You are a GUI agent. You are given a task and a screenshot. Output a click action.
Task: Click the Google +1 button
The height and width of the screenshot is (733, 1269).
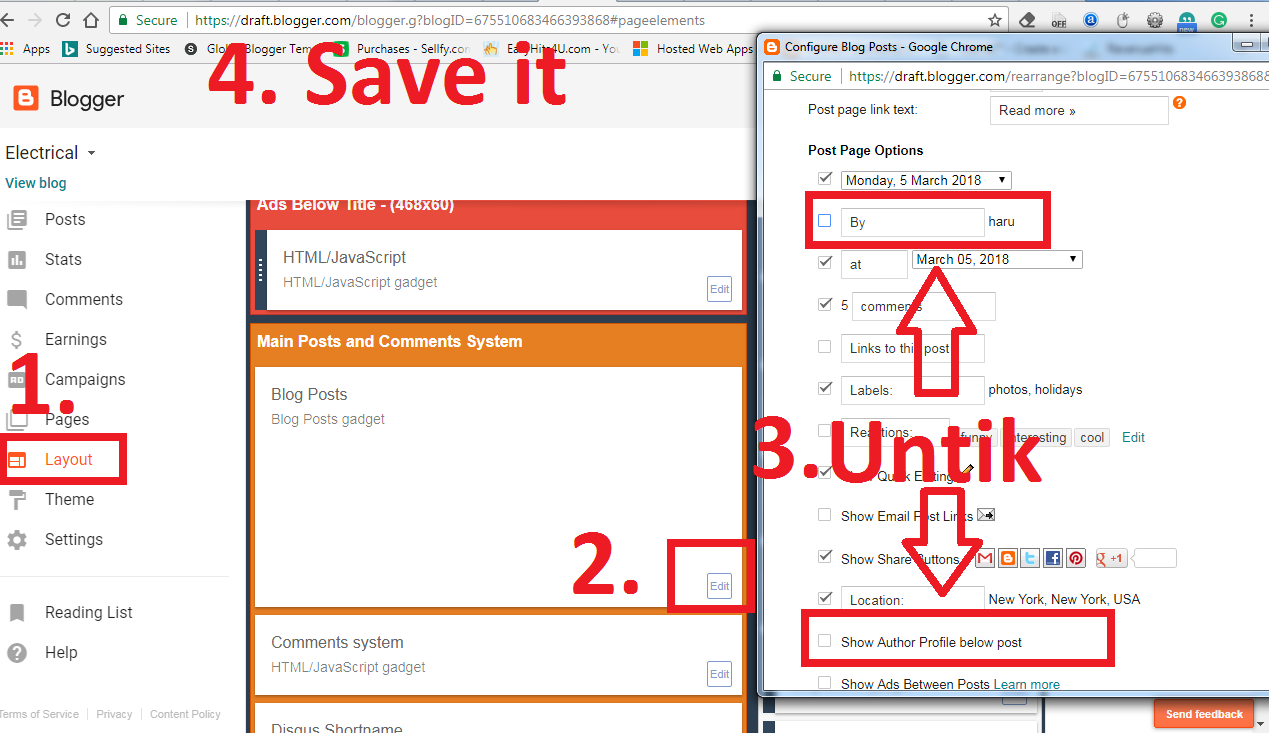tap(1112, 558)
